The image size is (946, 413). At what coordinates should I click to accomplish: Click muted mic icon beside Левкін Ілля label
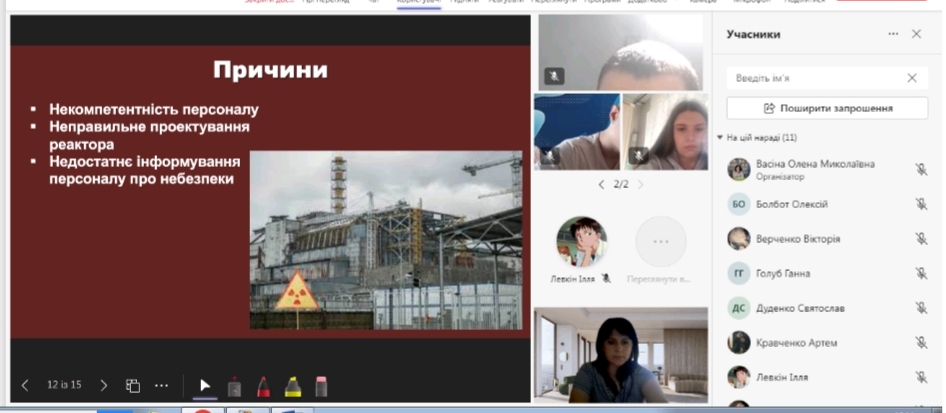[x=606, y=279]
